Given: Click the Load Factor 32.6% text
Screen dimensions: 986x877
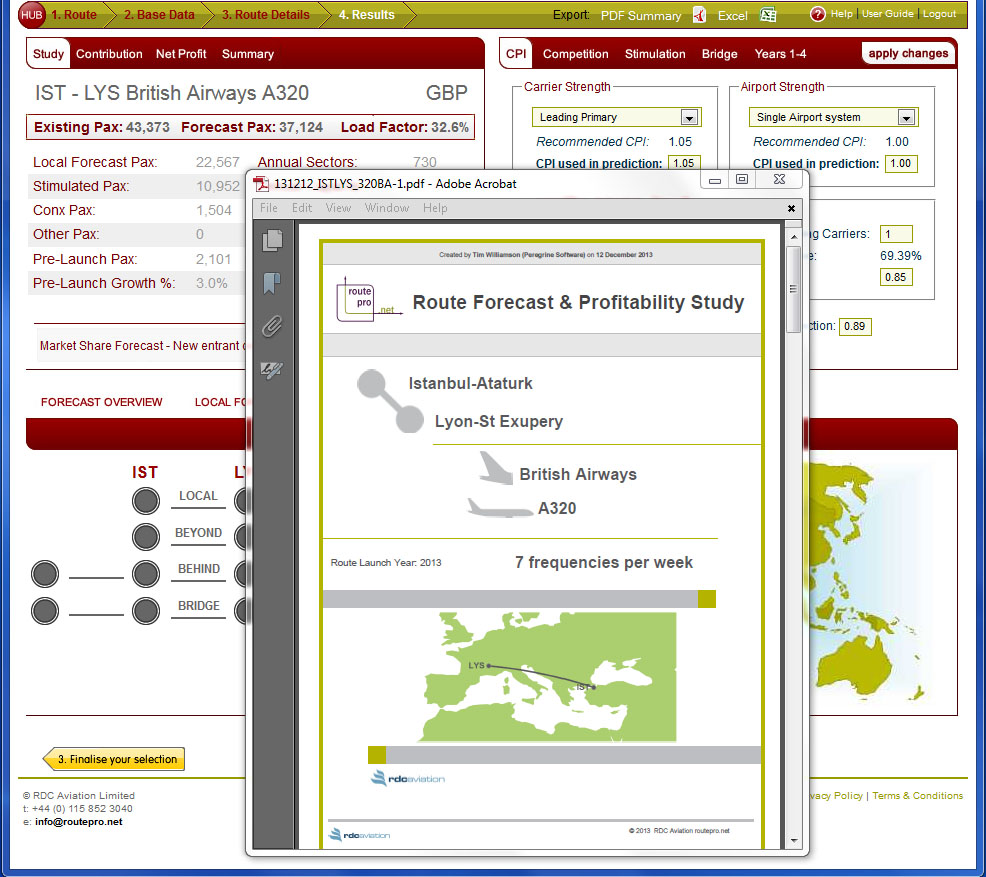Looking at the screenshot, I should [404, 127].
